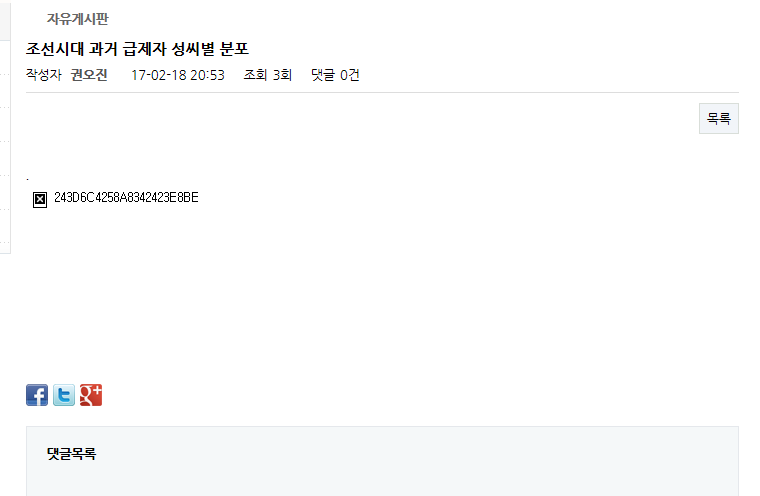Share the post on Facebook
Screen dimensions: 760x496
37,395
